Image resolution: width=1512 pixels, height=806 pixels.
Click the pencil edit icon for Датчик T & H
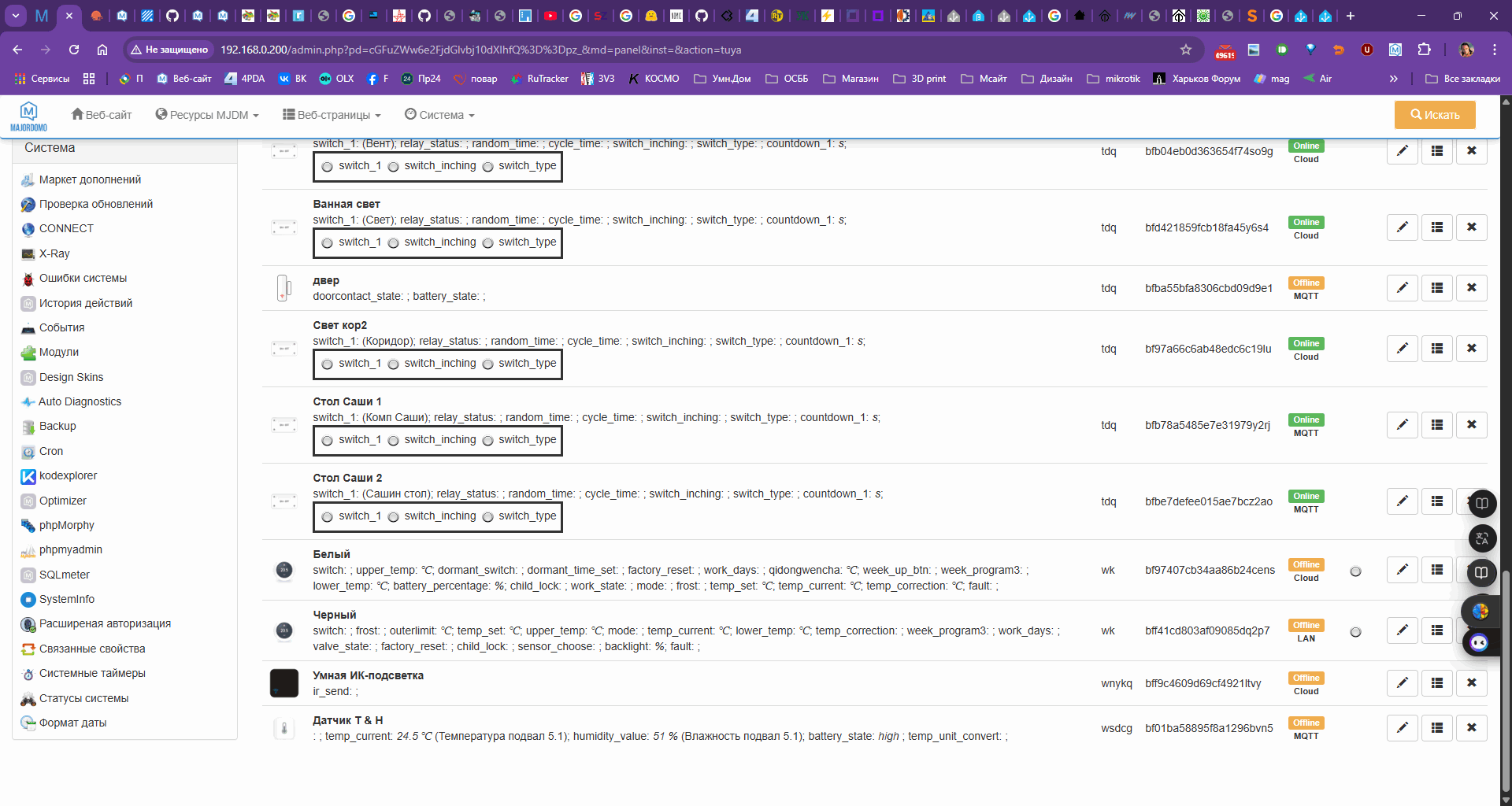[x=1402, y=728]
